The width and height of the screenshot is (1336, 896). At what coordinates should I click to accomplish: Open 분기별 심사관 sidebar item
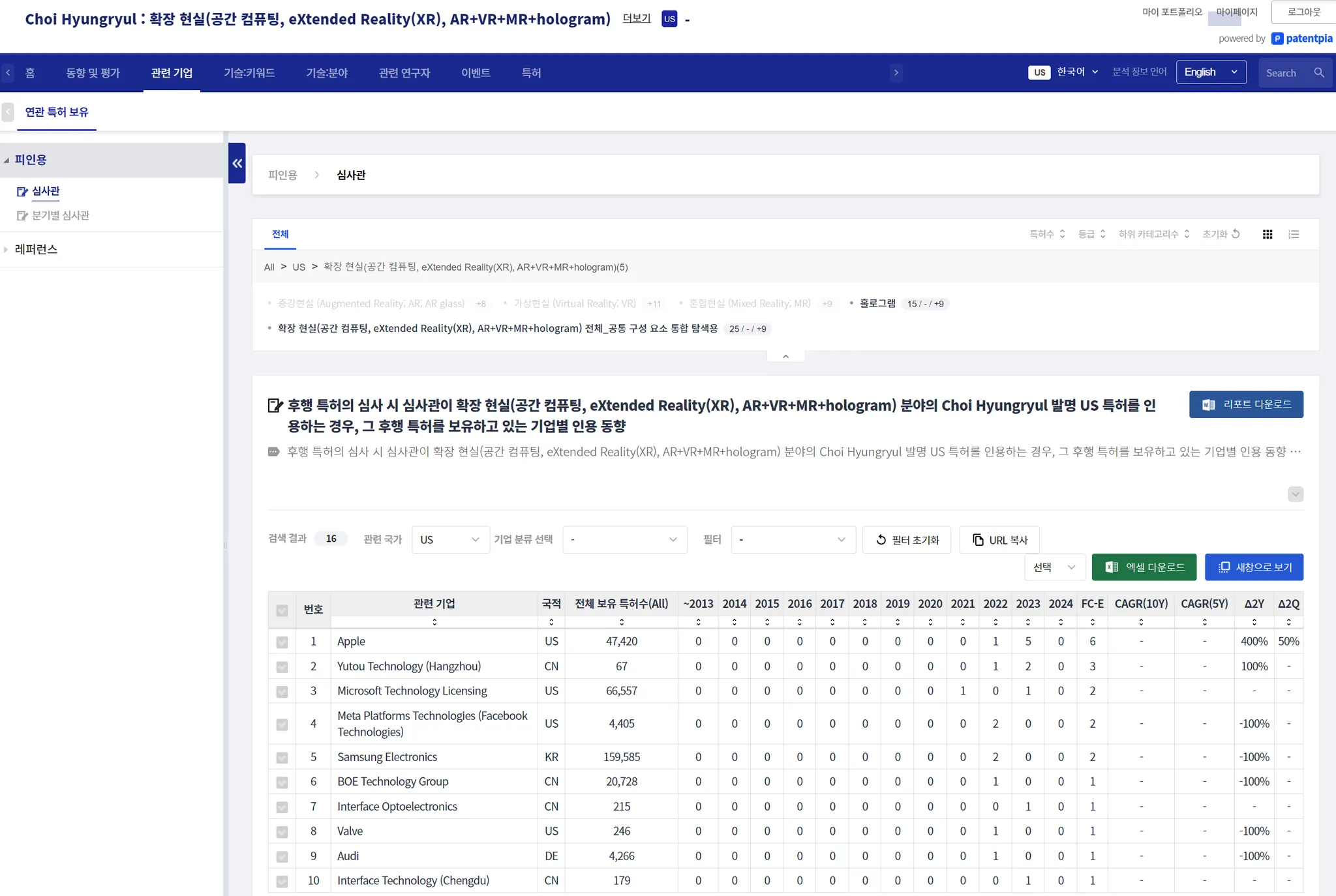pos(60,215)
